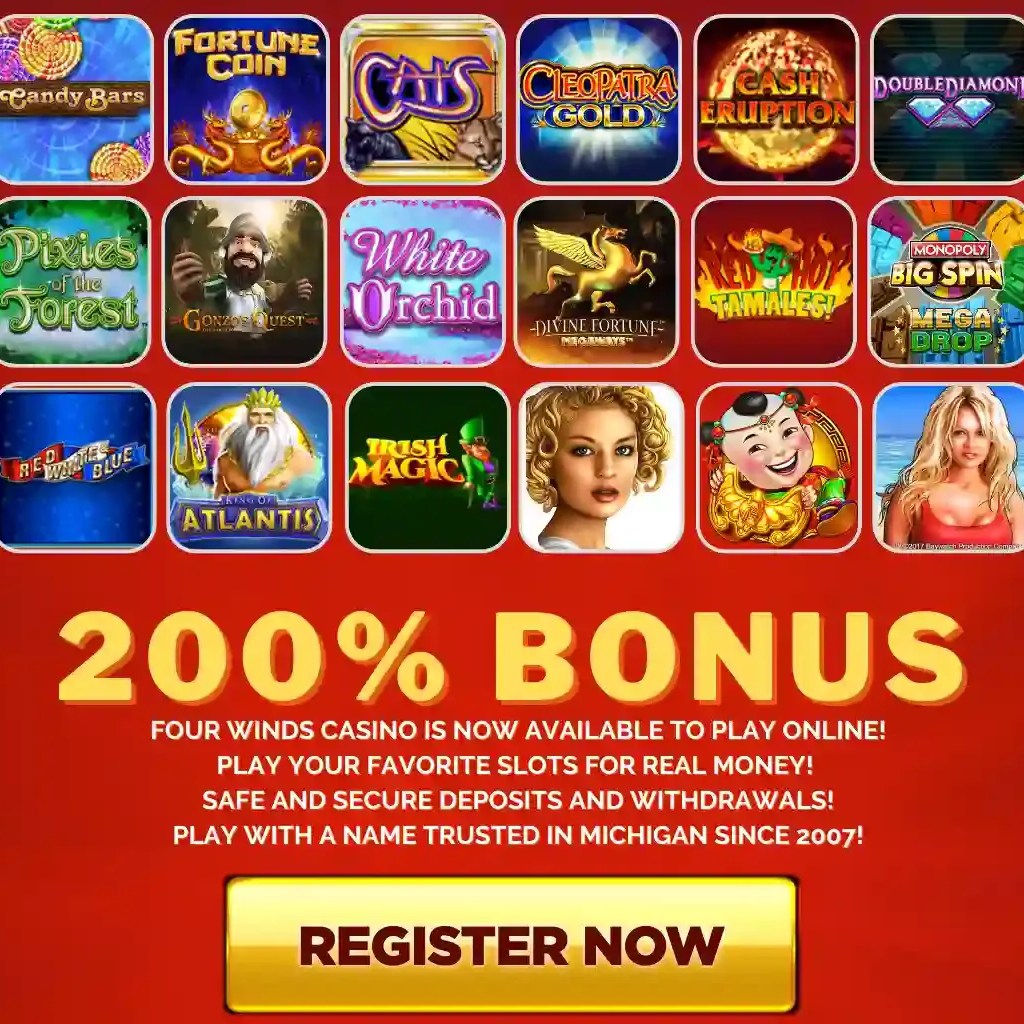
Task: Open the Cash Eruption game
Action: click(x=776, y=99)
